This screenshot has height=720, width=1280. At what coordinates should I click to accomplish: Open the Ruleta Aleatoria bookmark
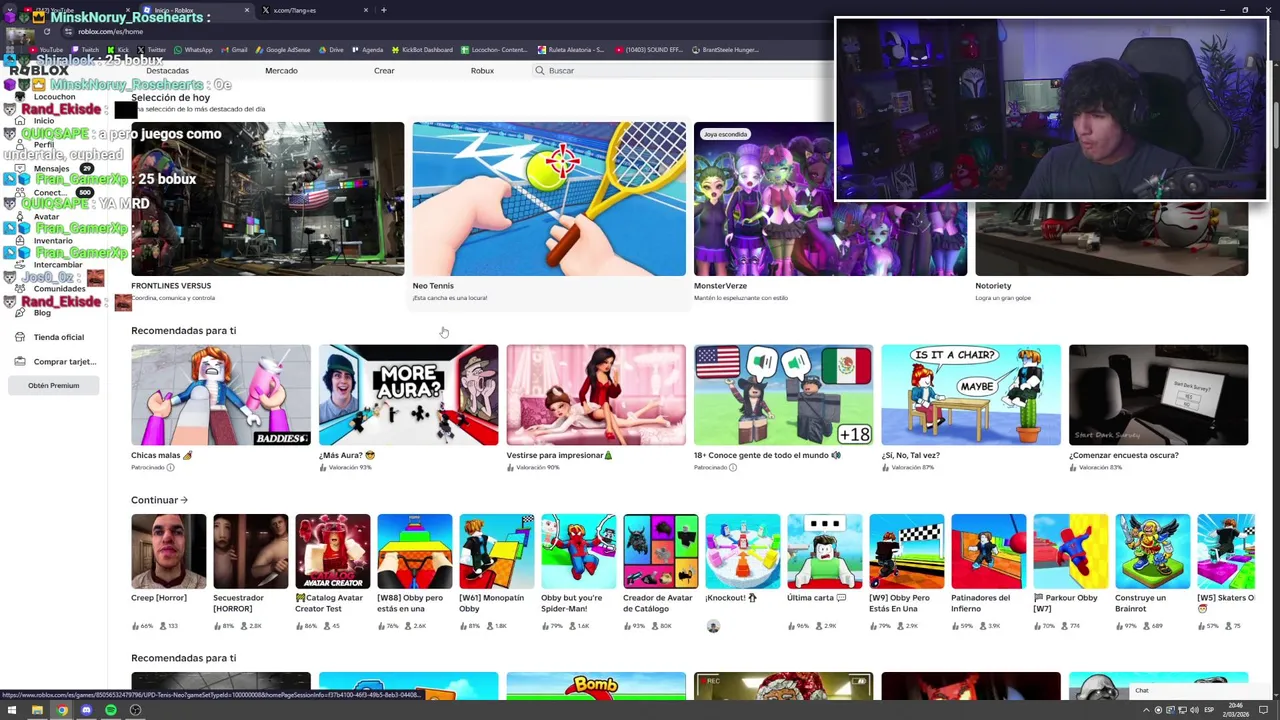pos(571,50)
